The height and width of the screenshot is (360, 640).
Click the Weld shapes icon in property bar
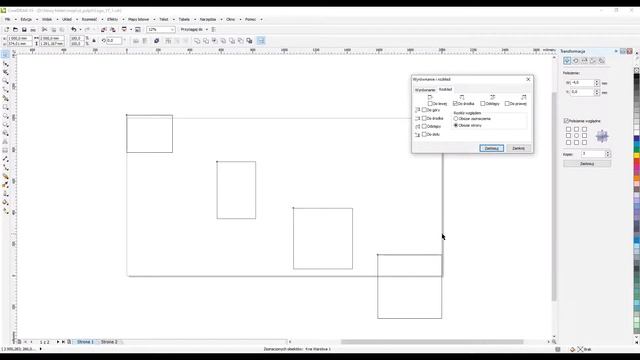(197, 41)
